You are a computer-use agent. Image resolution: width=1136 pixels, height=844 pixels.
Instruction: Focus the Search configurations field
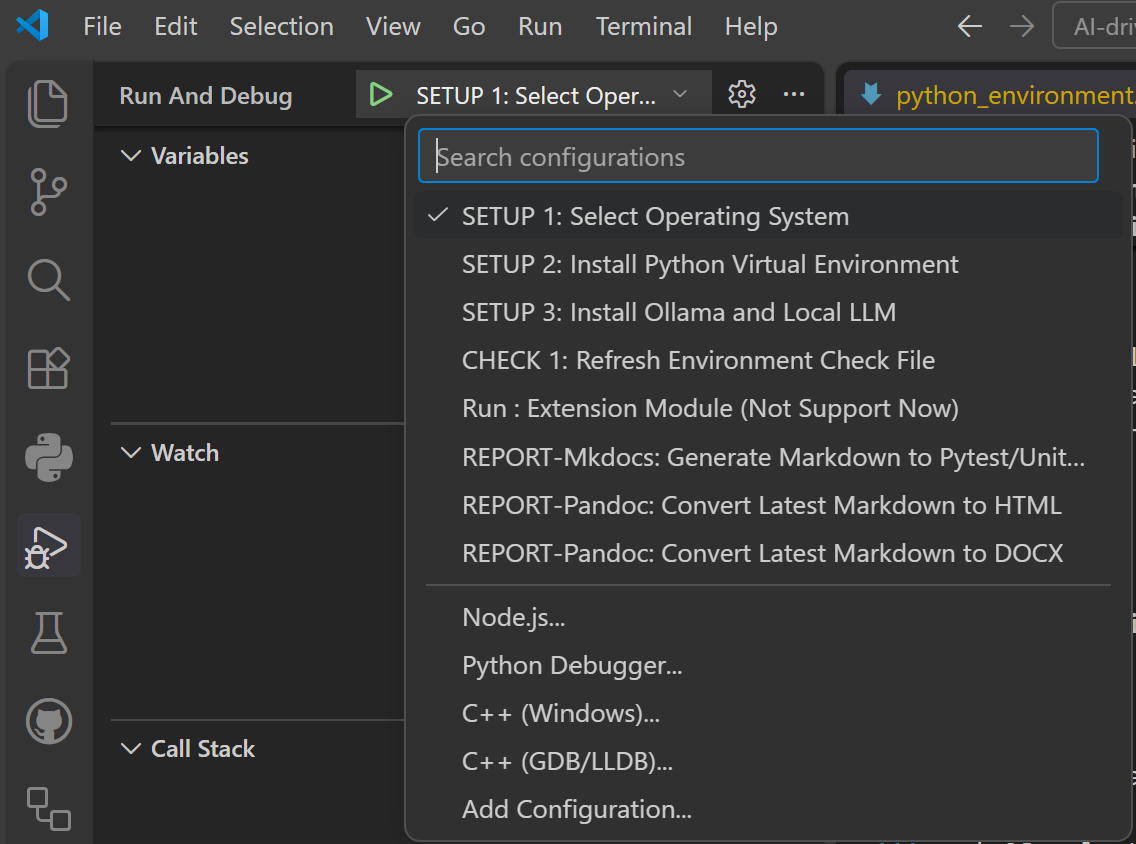point(758,156)
